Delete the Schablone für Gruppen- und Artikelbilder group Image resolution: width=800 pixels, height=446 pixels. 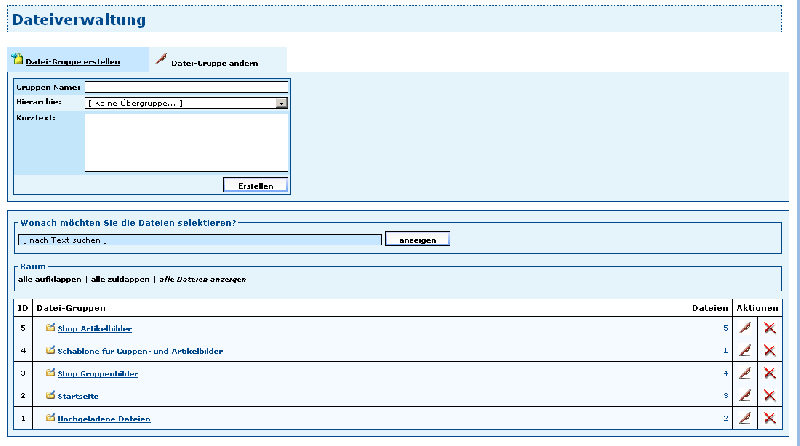[769, 350]
